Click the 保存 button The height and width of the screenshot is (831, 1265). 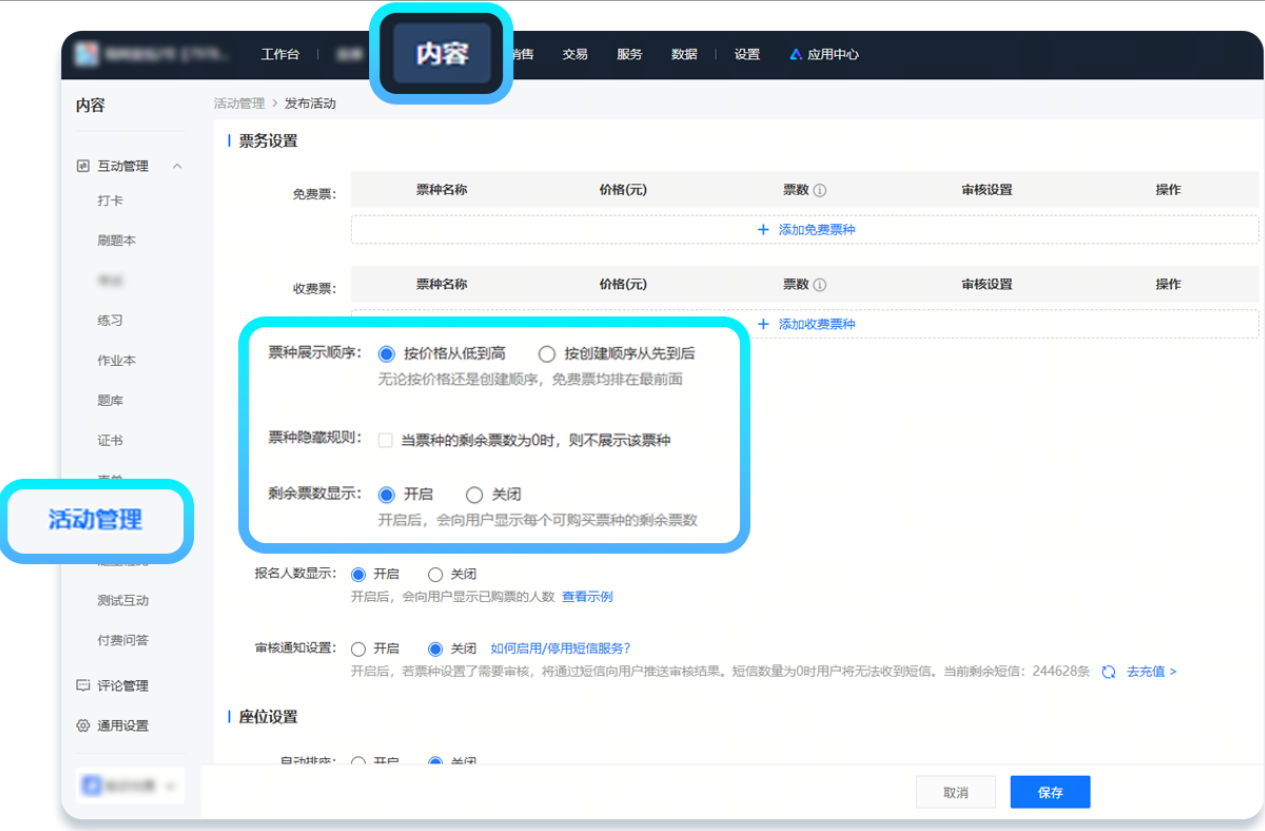tap(1050, 791)
